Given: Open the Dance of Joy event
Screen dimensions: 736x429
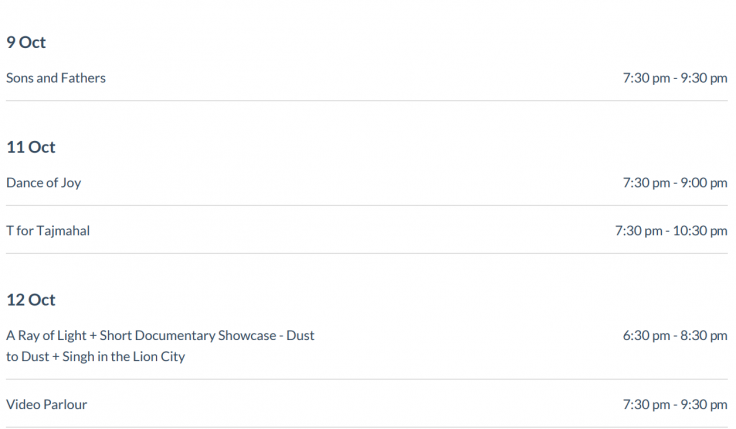Looking at the screenshot, I should pos(44,183).
